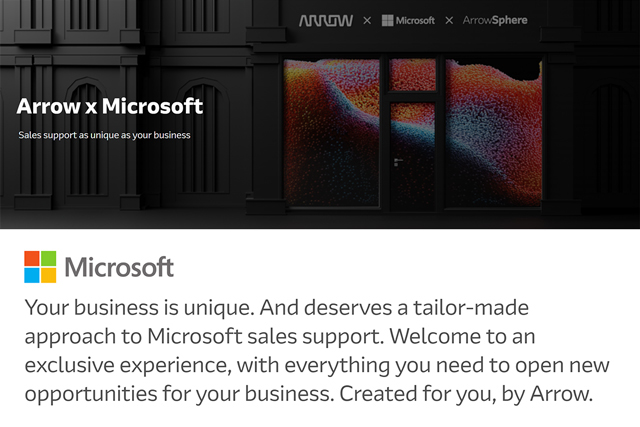The height and width of the screenshot is (427, 640).
Task: Click the small Microsoft text in the top banner
Action: (x=415, y=20)
